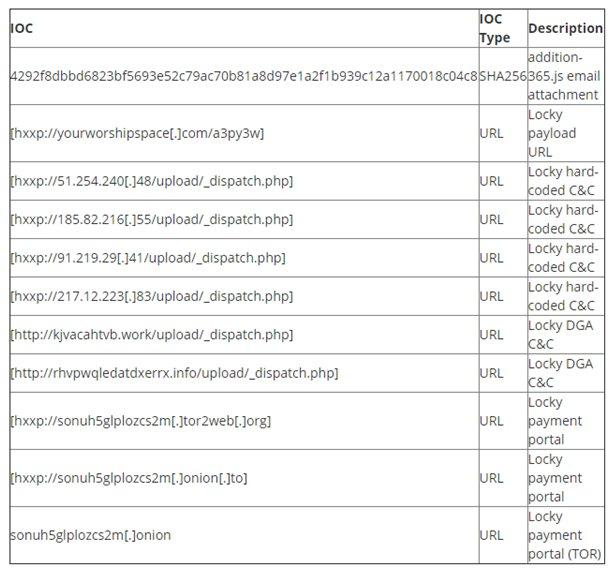Click URL type cell in yourworshipspace row
This screenshot has height=569, width=609.
tap(491, 133)
